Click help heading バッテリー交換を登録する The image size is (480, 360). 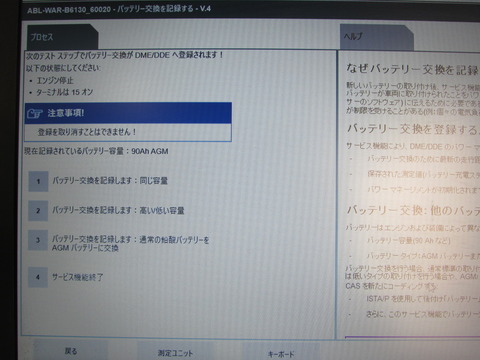point(413,129)
